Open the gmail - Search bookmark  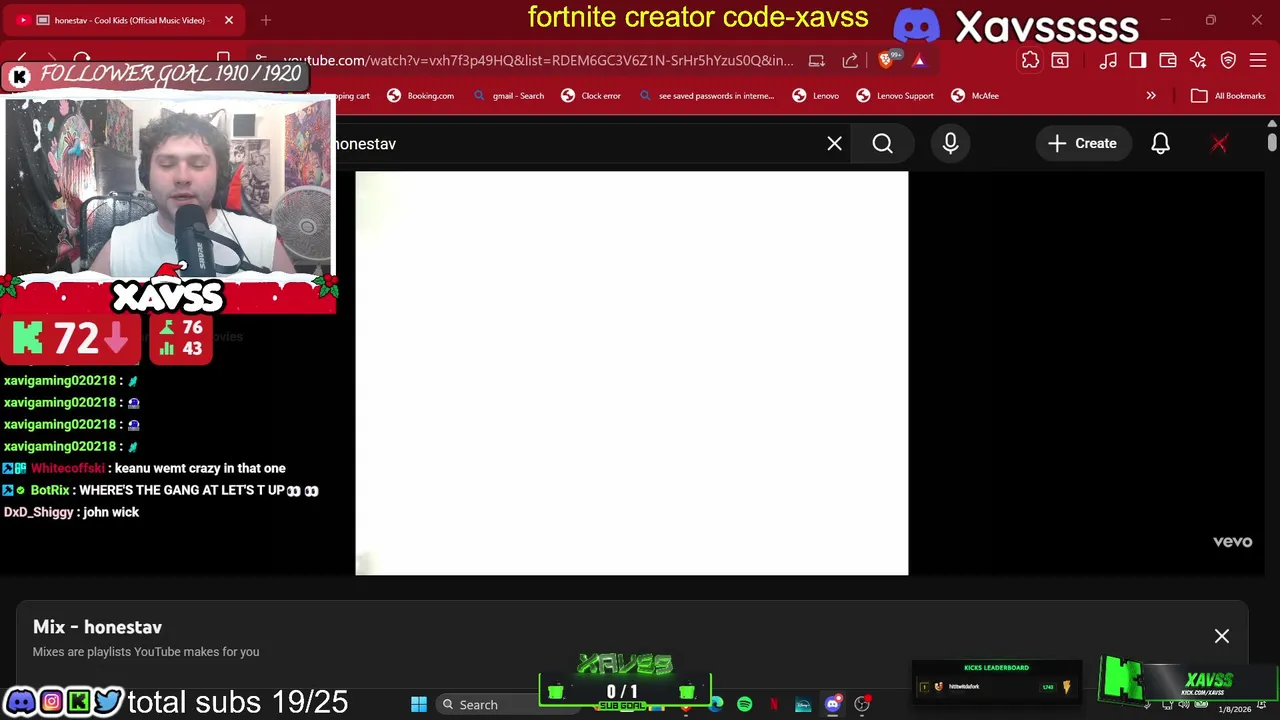click(x=508, y=96)
